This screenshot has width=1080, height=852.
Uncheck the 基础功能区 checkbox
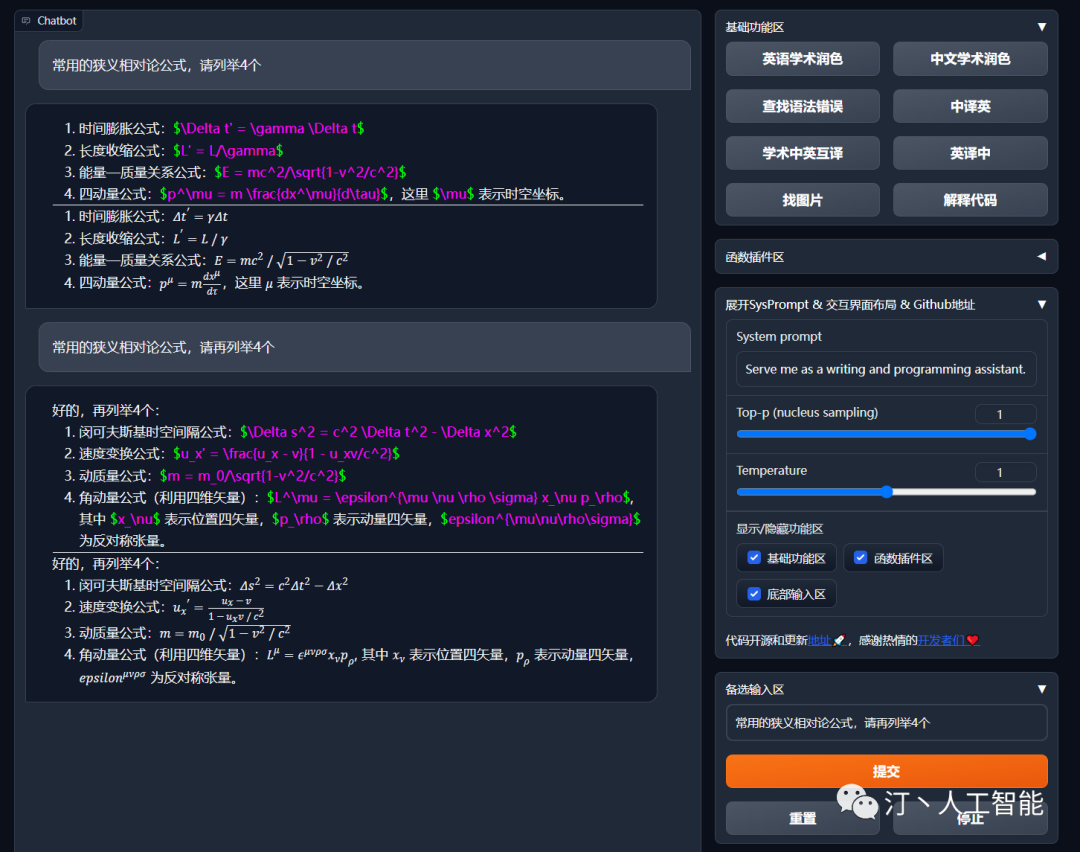(x=754, y=558)
